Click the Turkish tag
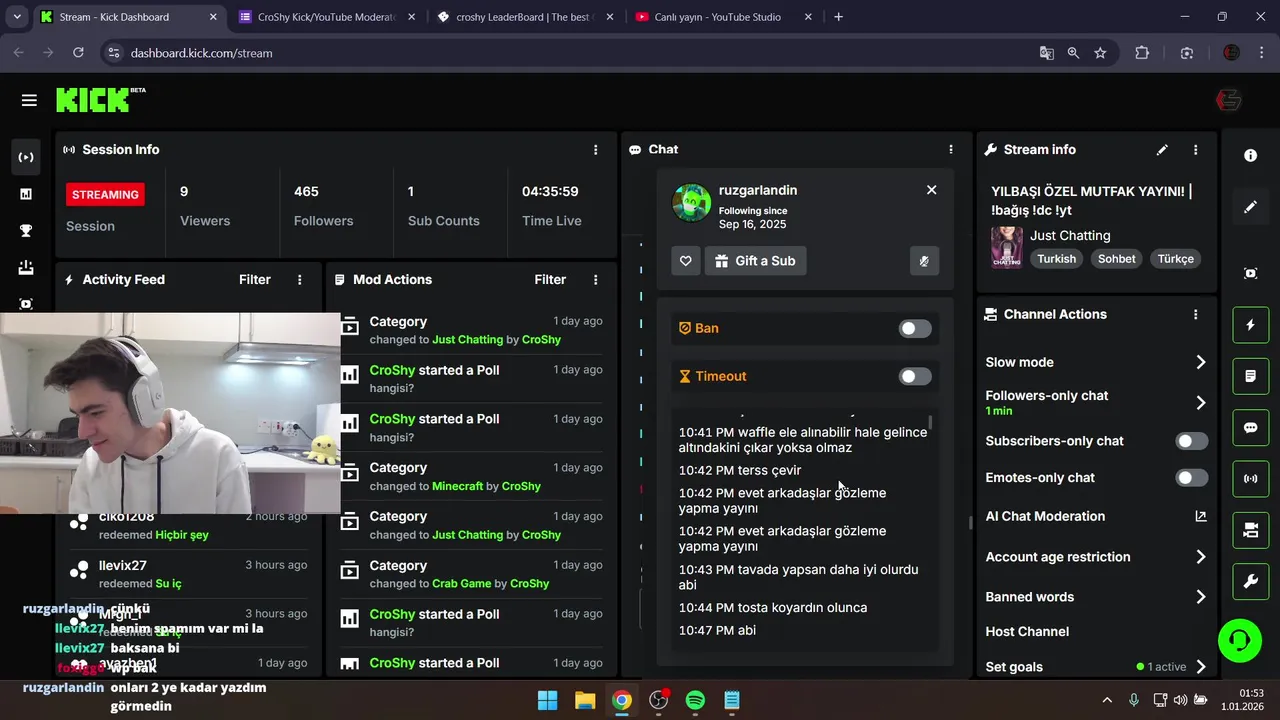Screen dimensions: 1280x720 click(x=1056, y=259)
